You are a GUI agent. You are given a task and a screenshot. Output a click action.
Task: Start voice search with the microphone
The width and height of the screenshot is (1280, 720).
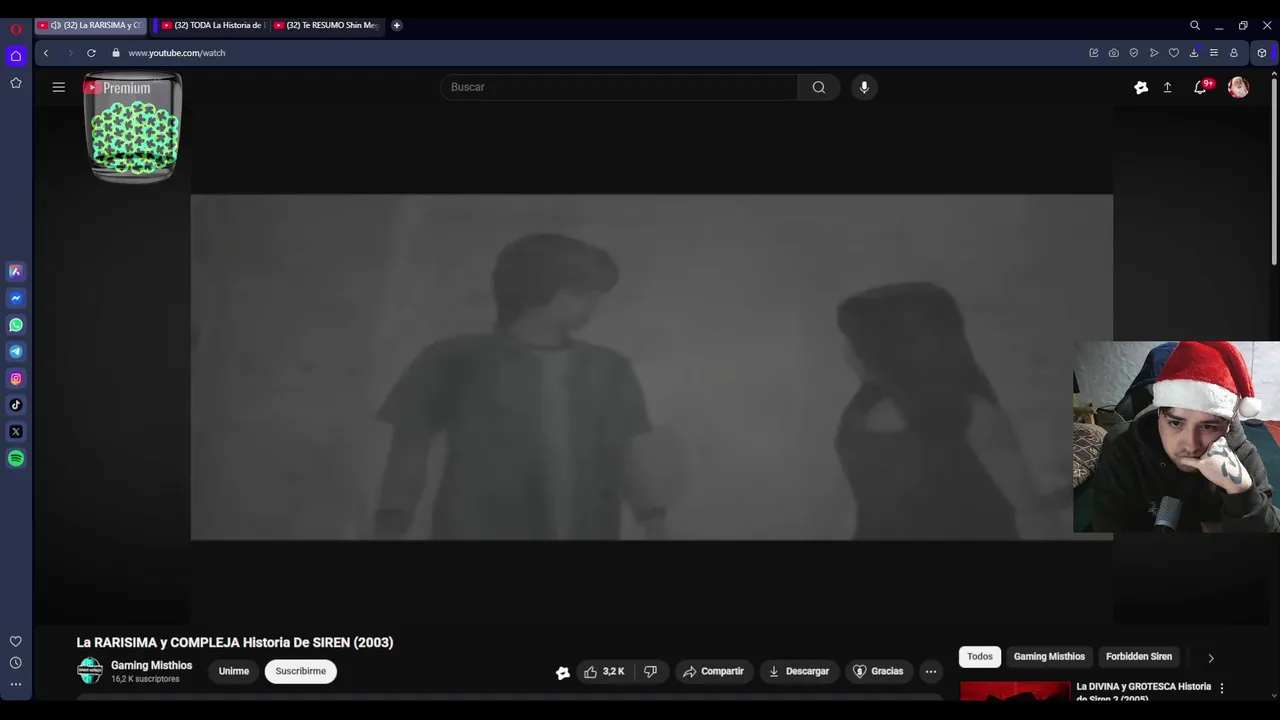click(864, 87)
